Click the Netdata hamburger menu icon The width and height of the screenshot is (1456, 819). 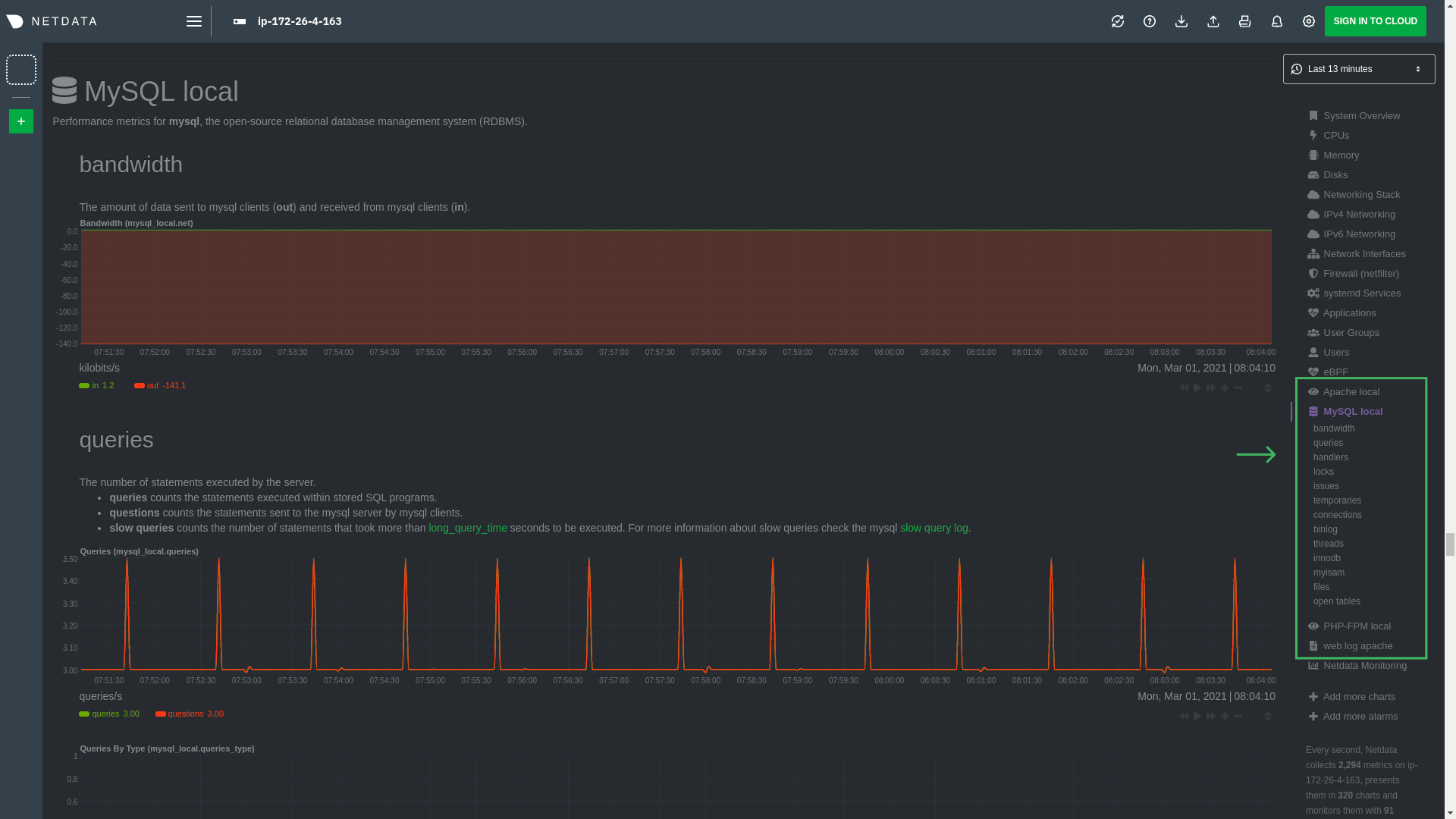(x=193, y=21)
